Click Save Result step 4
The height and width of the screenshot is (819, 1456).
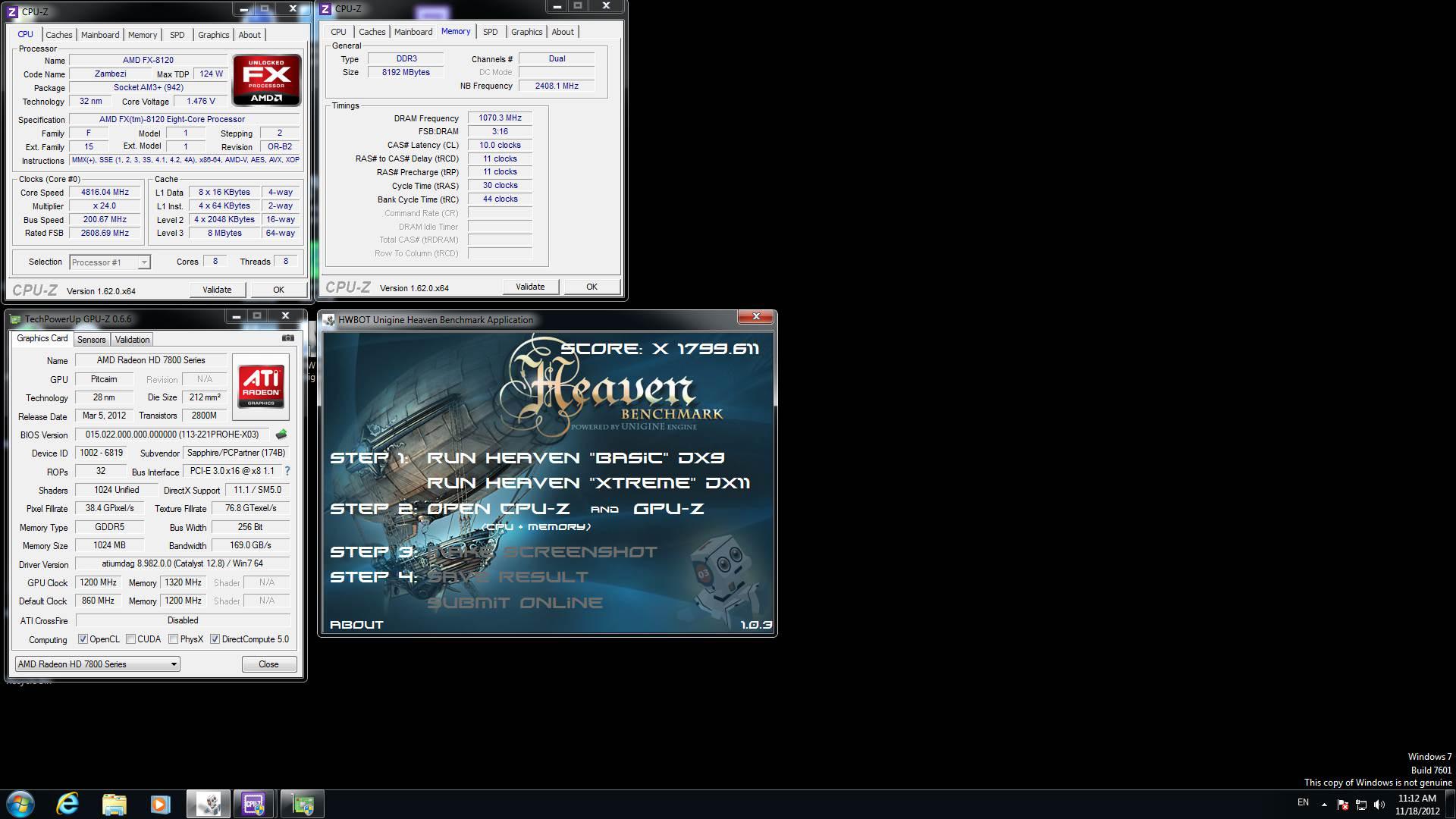(x=507, y=577)
